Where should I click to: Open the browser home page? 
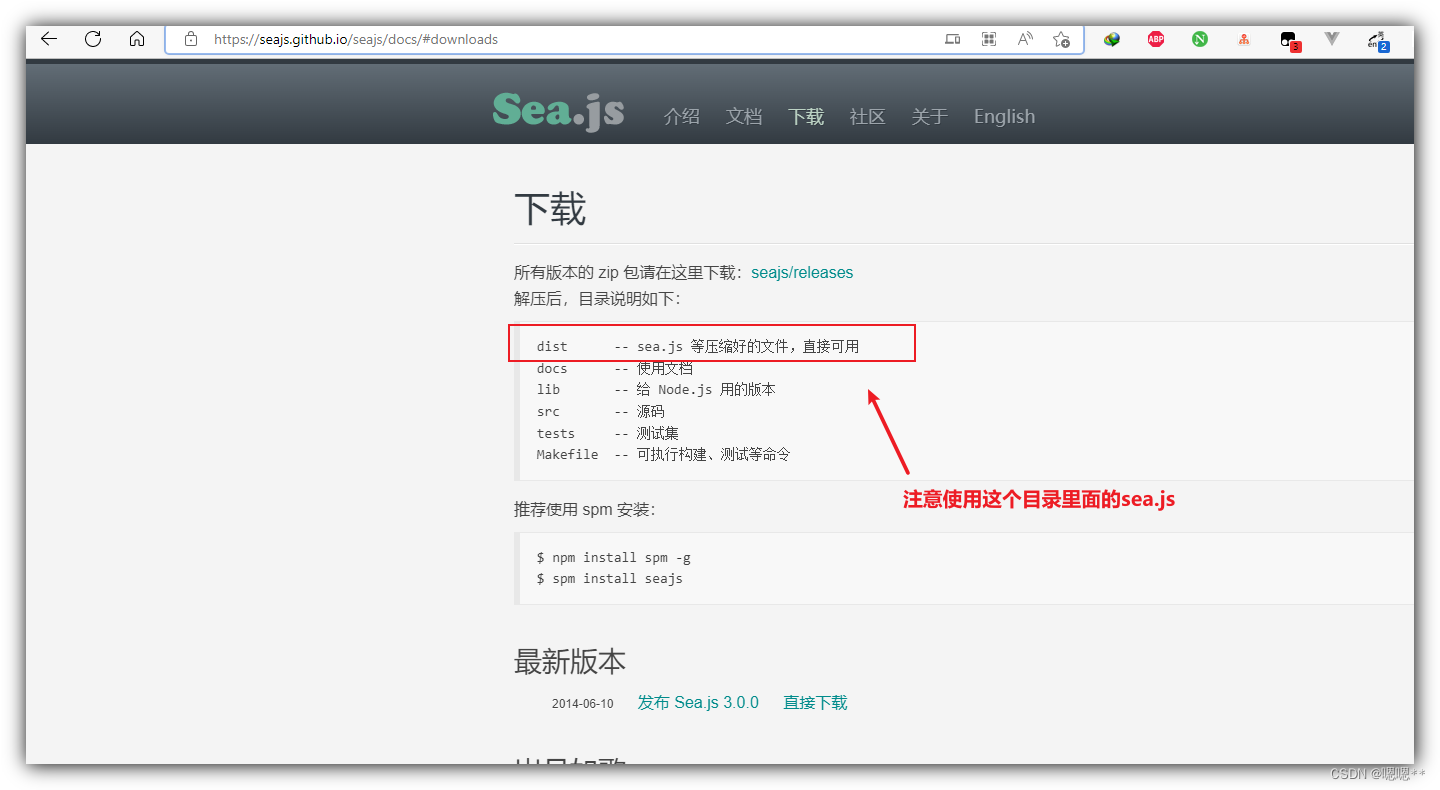(137, 39)
